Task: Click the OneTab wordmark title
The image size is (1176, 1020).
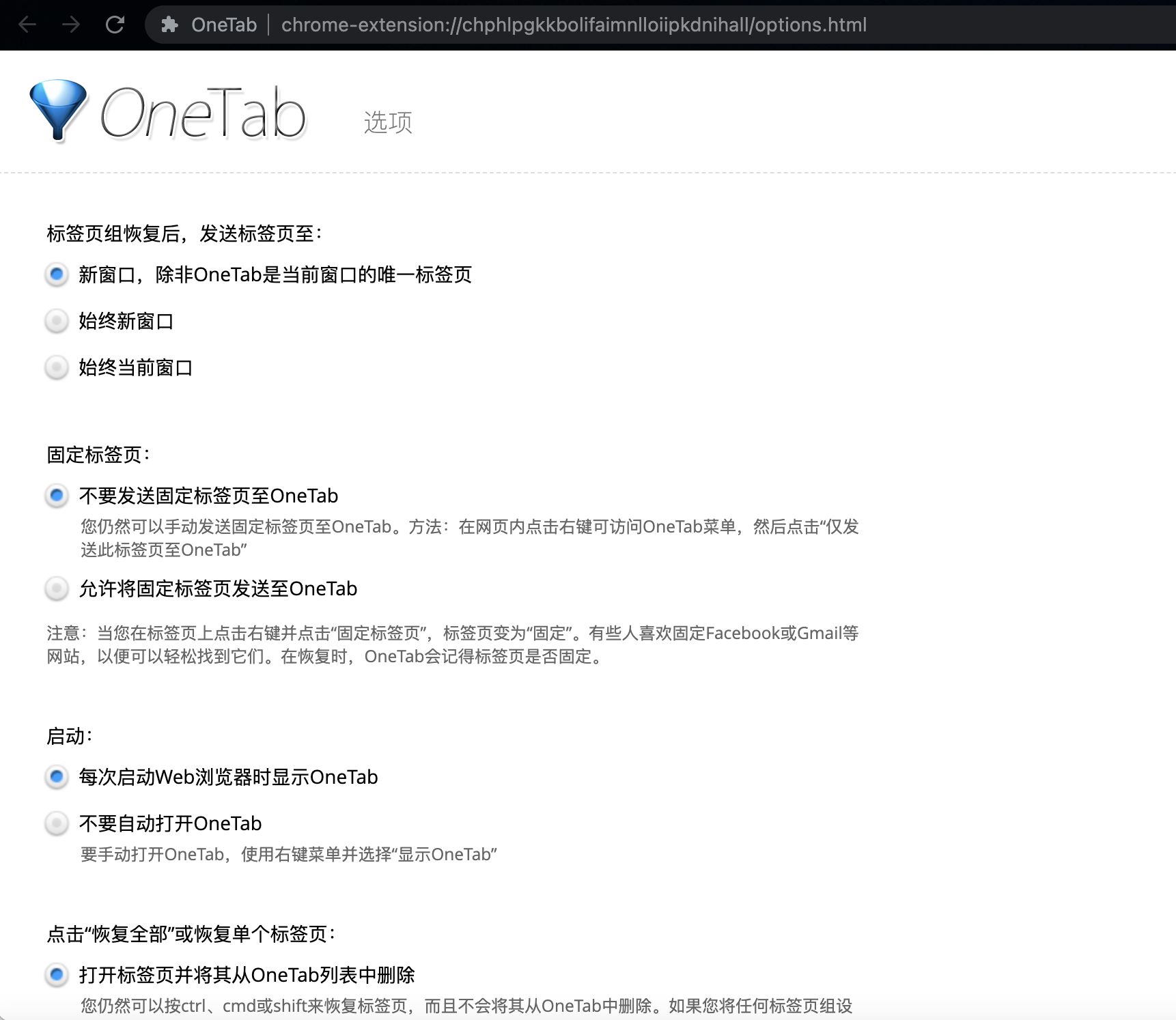Action: [x=204, y=113]
